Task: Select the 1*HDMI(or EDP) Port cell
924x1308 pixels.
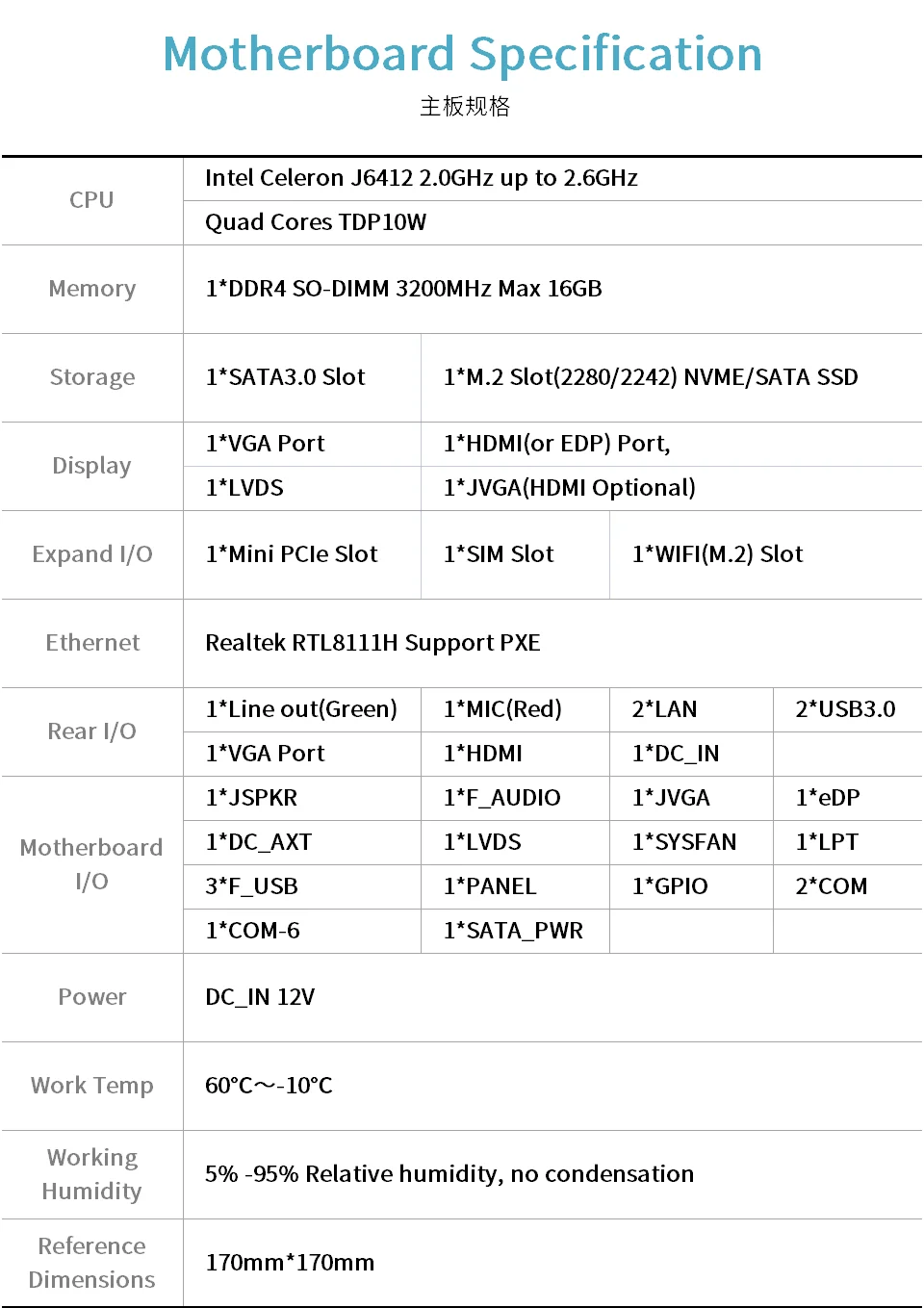Action: [556, 444]
